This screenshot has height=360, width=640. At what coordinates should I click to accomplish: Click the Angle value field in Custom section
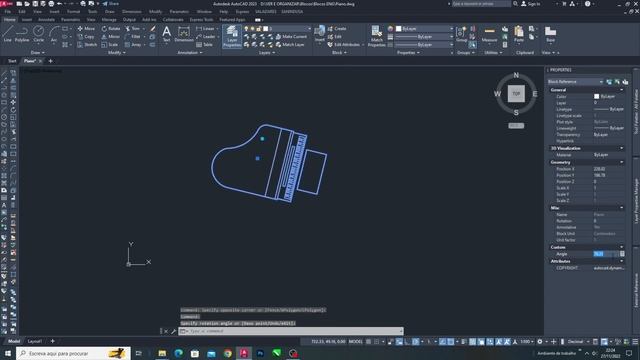(606, 254)
